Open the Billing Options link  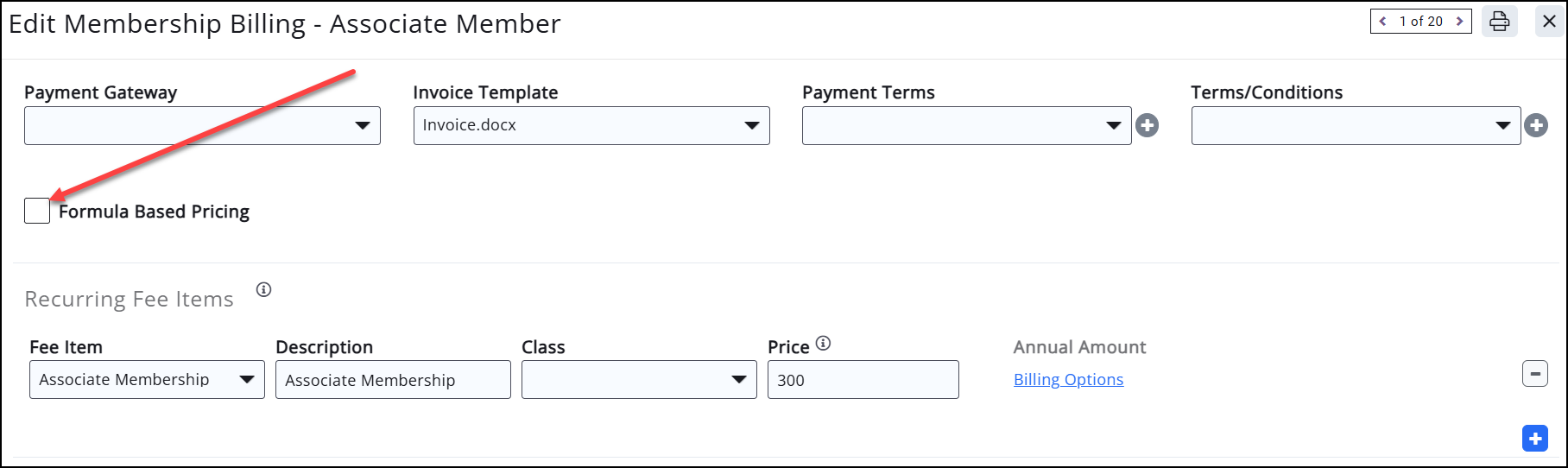coord(1068,380)
